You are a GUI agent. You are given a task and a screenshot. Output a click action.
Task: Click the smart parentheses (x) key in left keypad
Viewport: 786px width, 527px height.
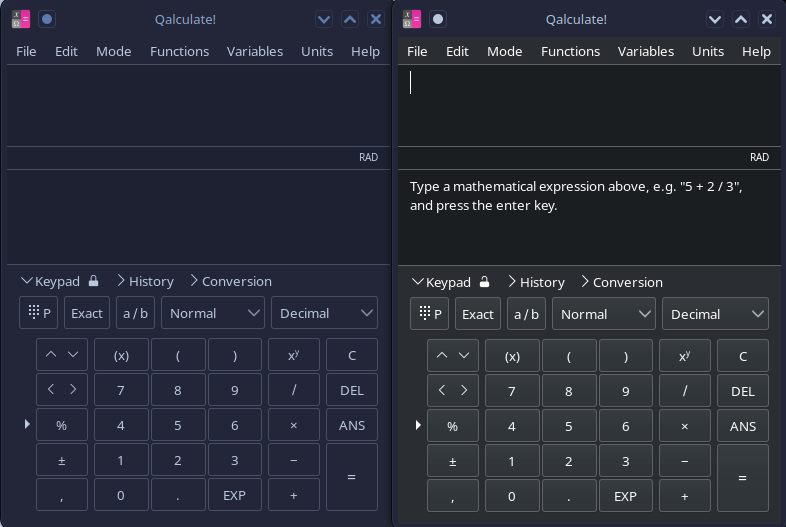[121, 355]
